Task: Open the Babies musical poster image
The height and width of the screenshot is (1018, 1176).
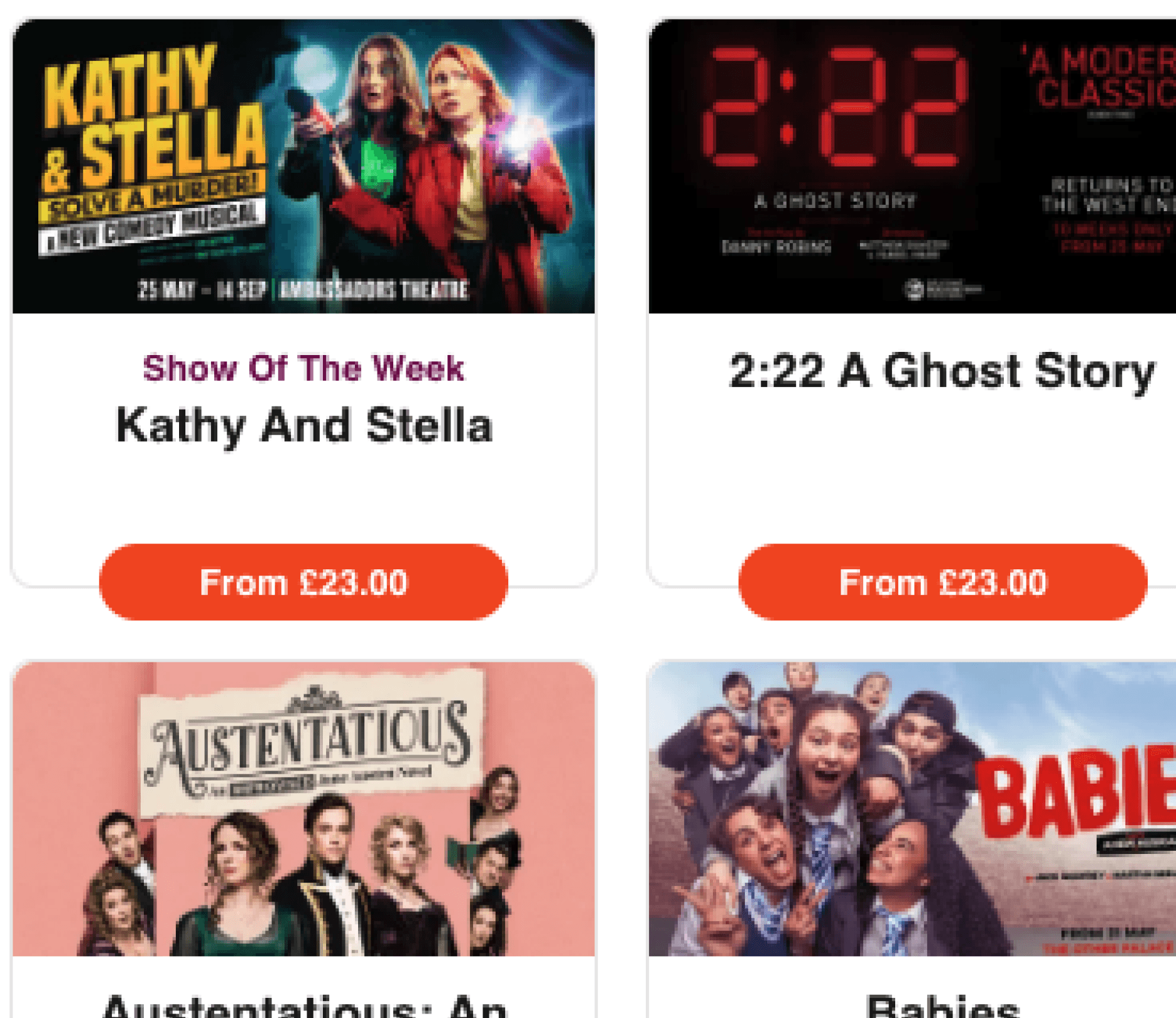Action: click(x=912, y=809)
